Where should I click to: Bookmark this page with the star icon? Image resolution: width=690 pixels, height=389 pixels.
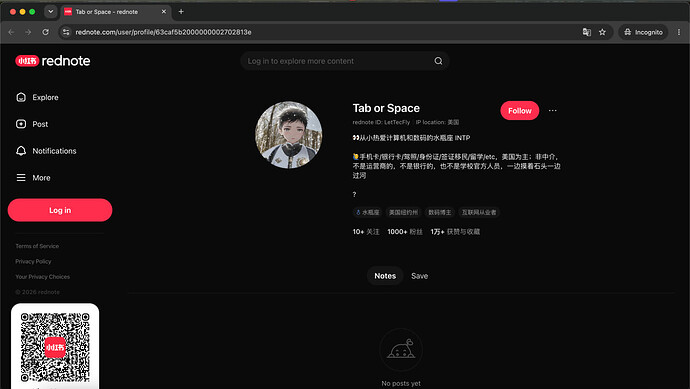pos(602,32)
